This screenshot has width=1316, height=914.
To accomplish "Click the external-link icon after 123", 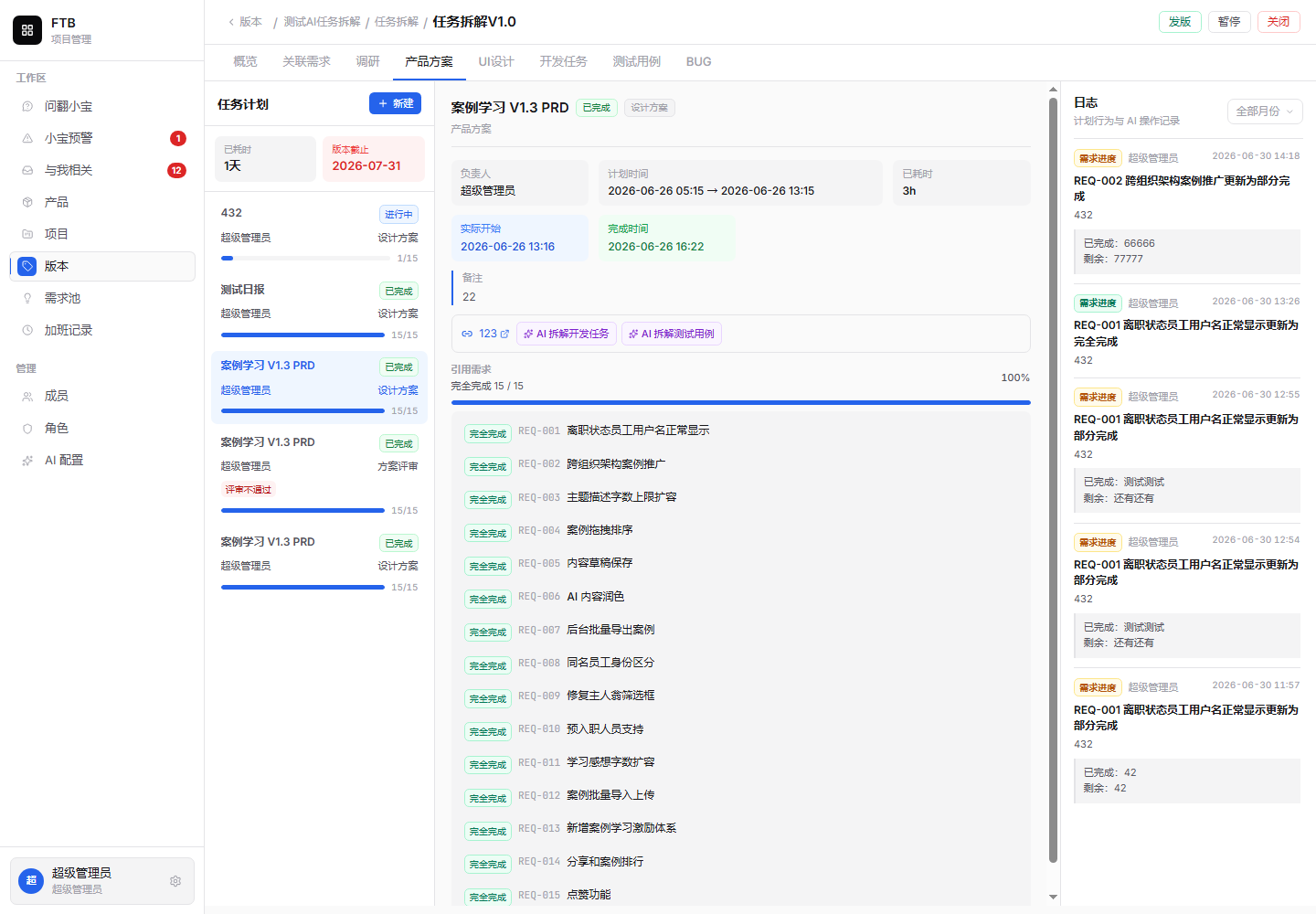I will [x=504, y=335].
